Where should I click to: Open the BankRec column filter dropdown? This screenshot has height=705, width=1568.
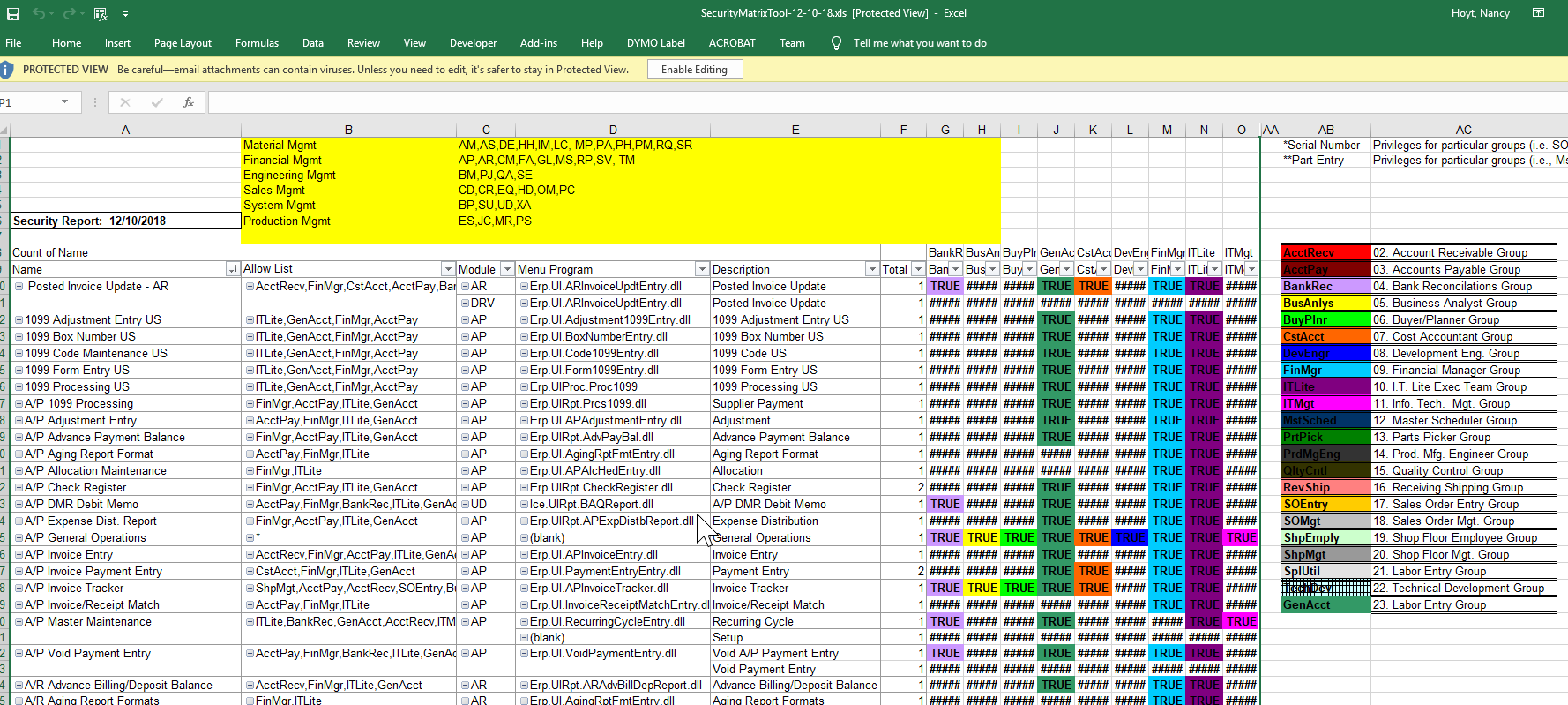coord(956,269)
